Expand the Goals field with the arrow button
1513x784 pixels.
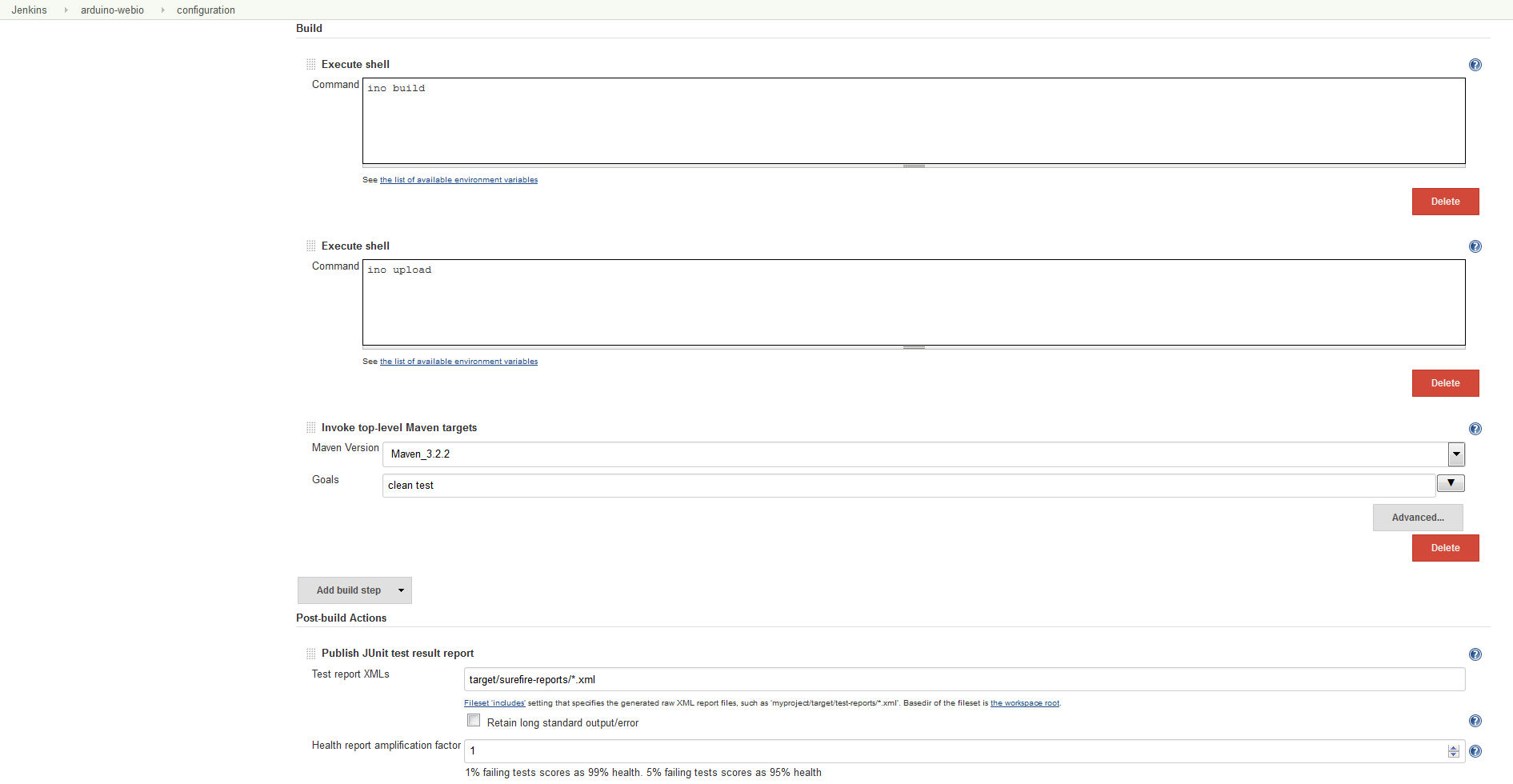(x=1451, y=483)
